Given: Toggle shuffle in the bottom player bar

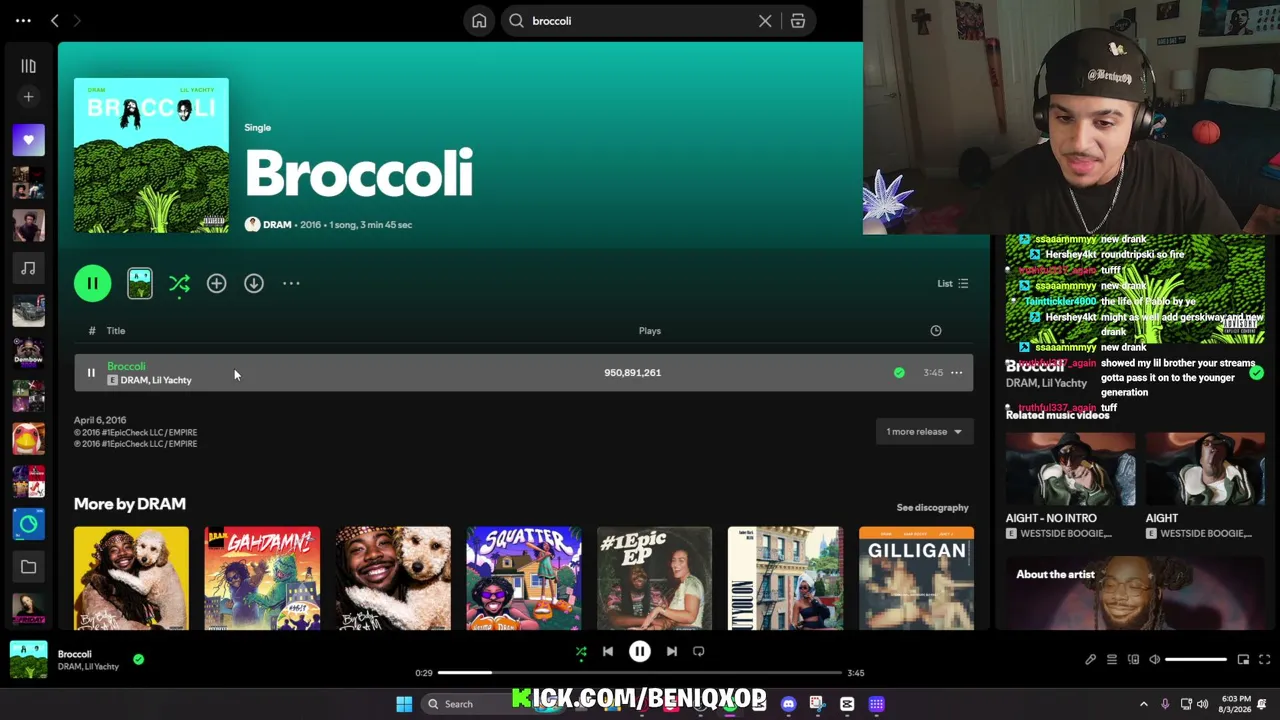Looking at the screenshot, I should tap(581, 652).
